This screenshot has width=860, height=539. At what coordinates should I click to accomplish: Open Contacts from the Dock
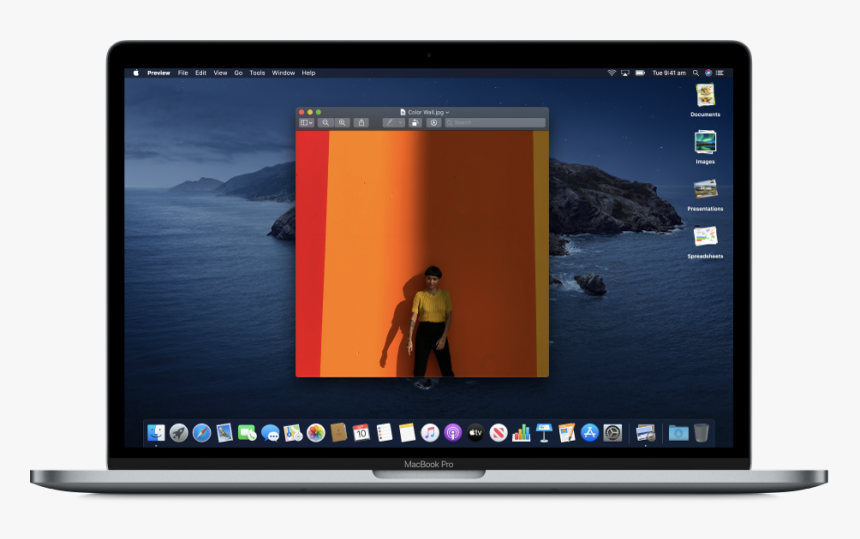click(339, 433)
